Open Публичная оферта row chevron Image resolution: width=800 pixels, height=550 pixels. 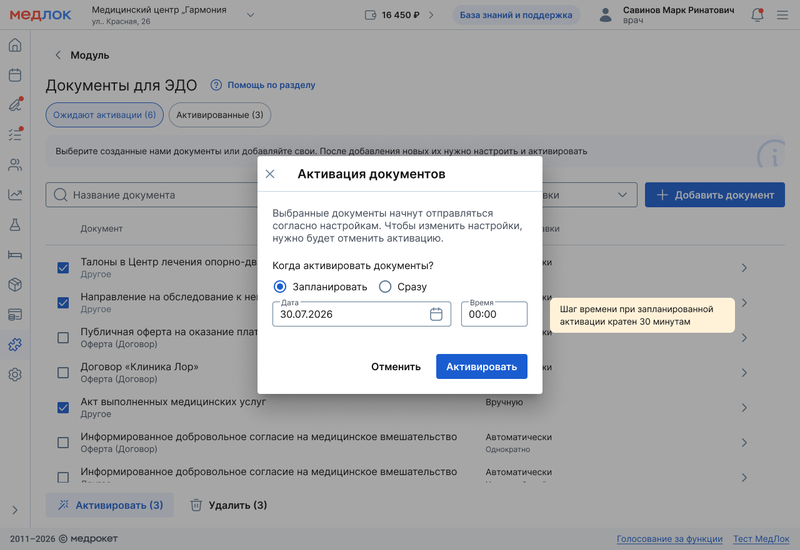(744, 338)
